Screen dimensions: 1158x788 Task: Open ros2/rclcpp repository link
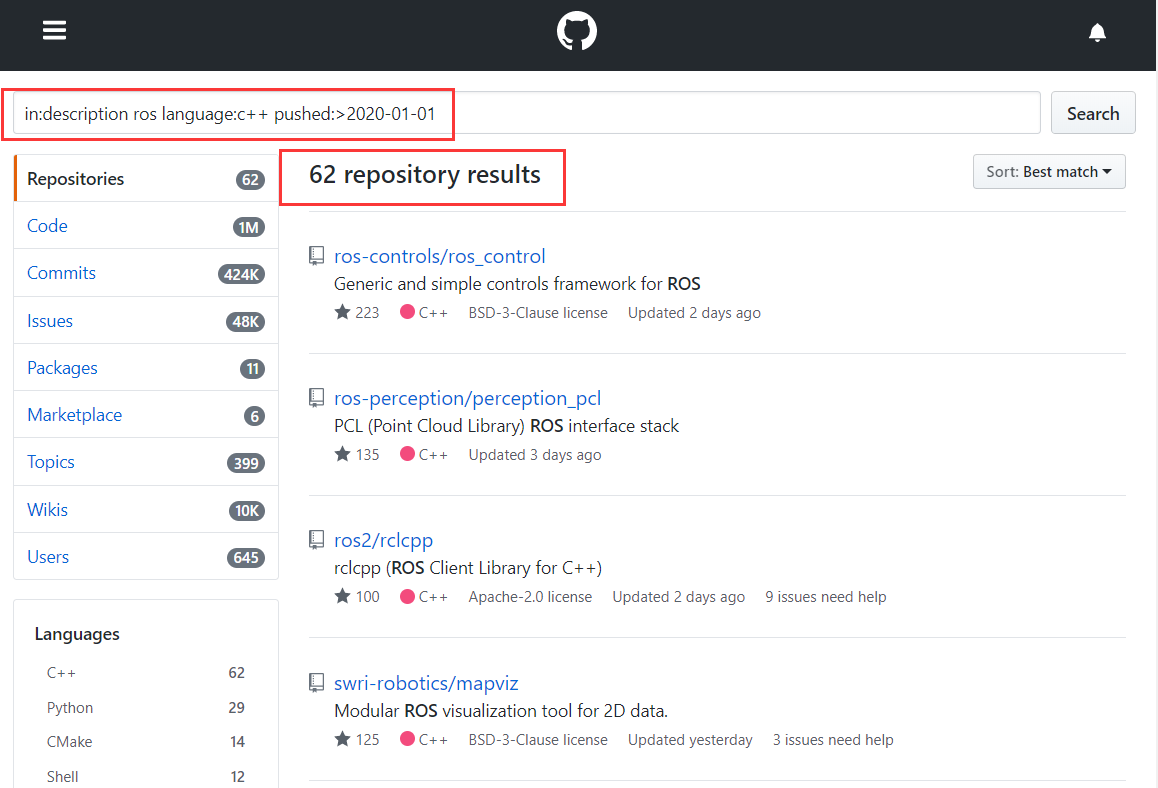point(383,541)
